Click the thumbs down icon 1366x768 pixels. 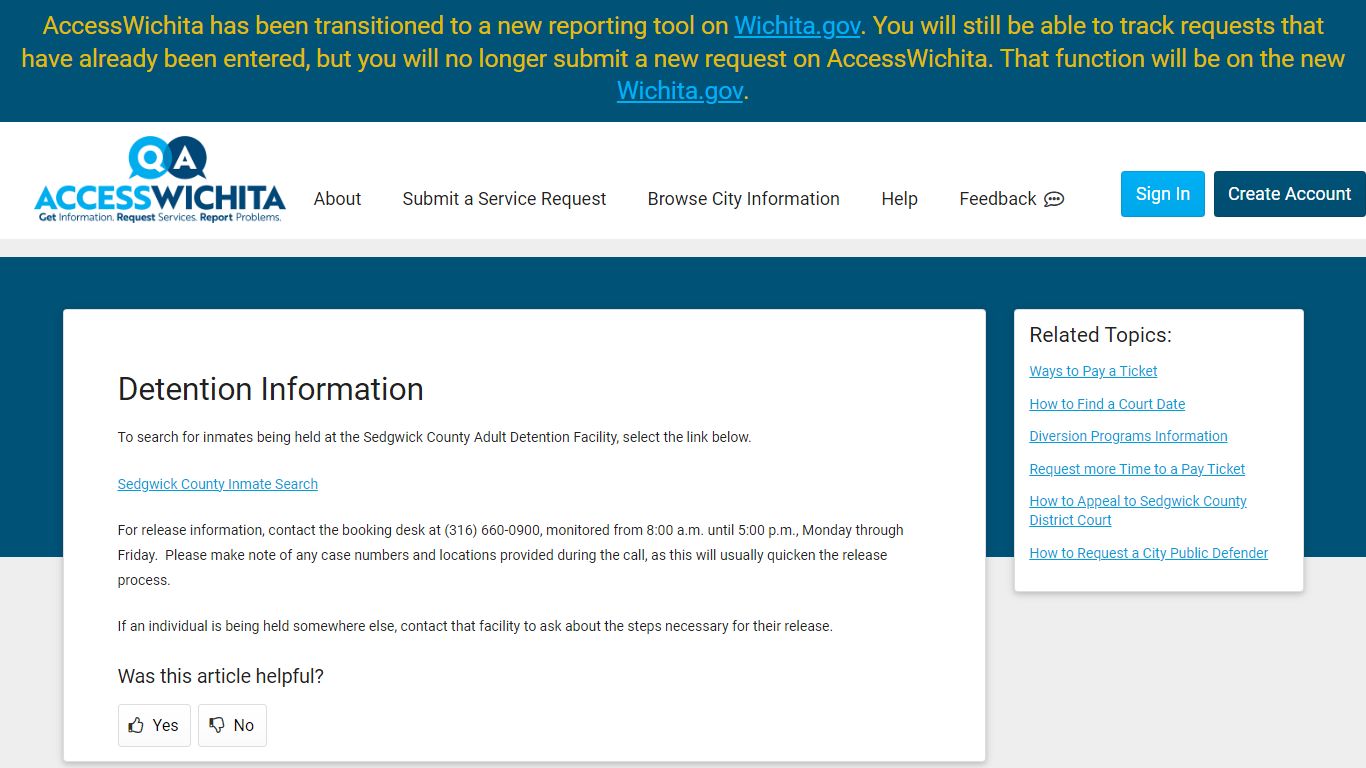click(217, 725)
